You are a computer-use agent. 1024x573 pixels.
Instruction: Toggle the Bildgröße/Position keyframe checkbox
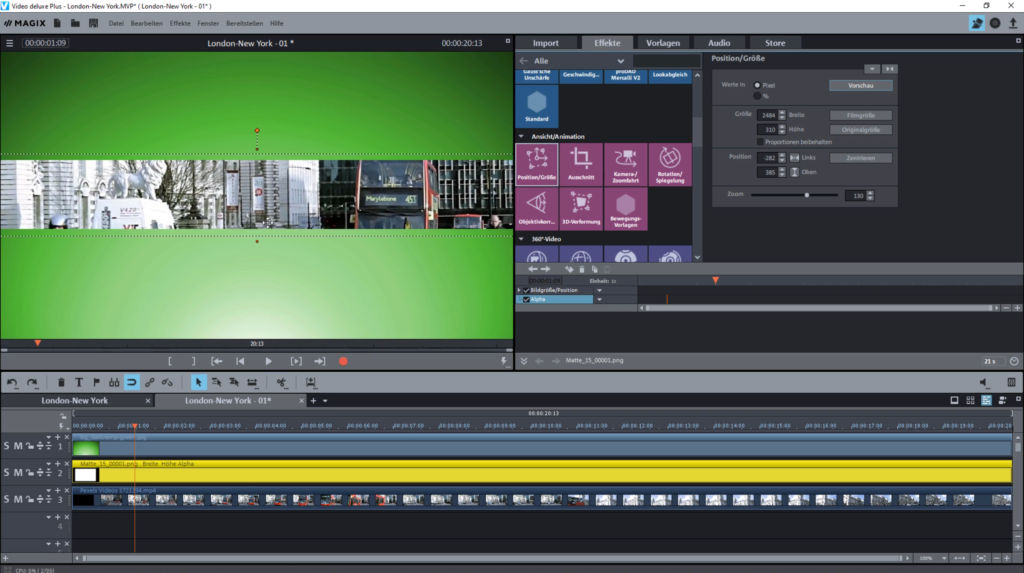tap(526, 290)
